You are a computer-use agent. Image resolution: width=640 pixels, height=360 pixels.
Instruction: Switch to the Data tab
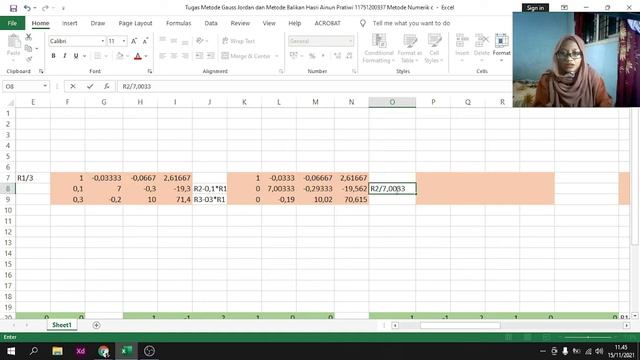[211, 23]
